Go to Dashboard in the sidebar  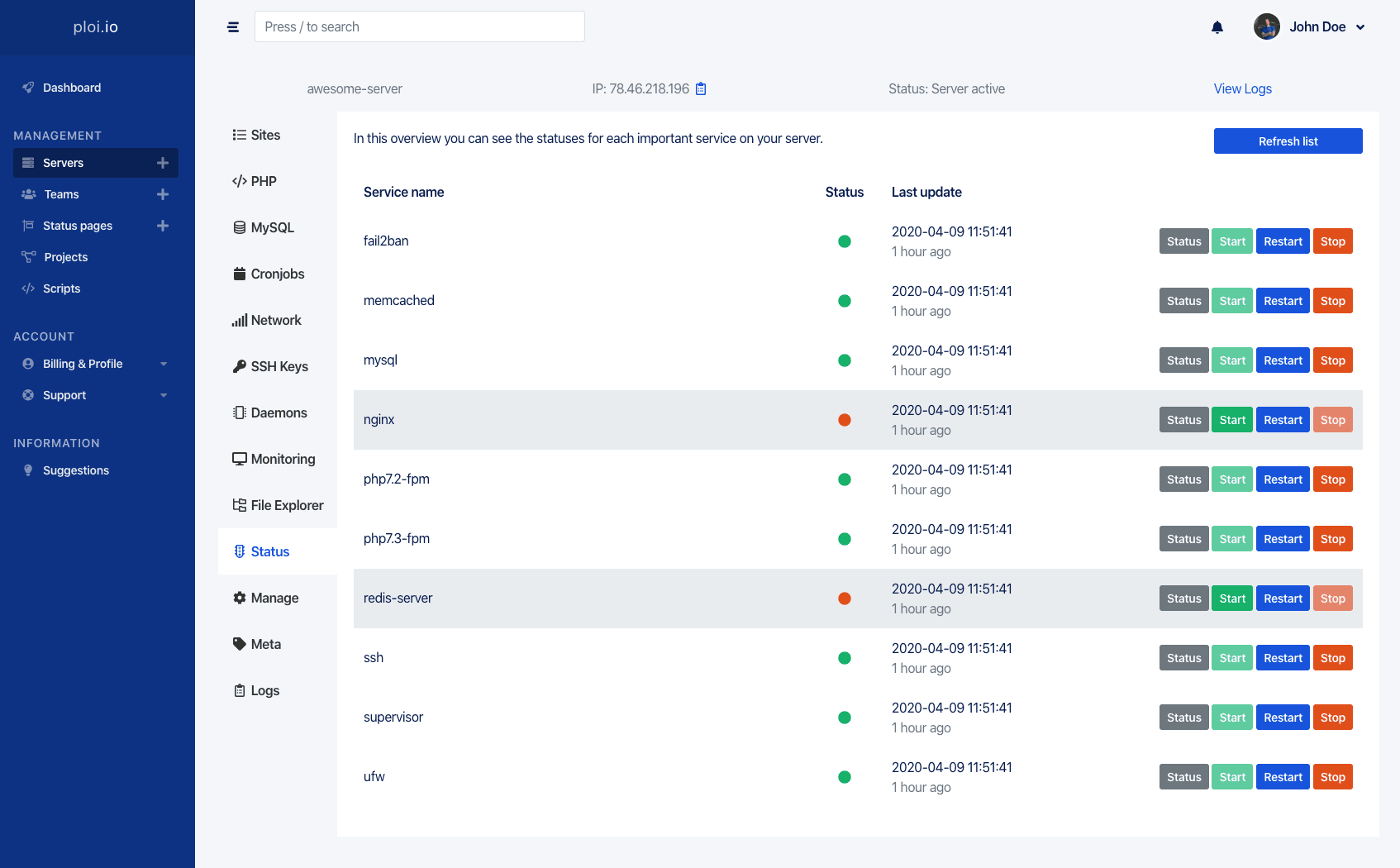pos(72,88)
